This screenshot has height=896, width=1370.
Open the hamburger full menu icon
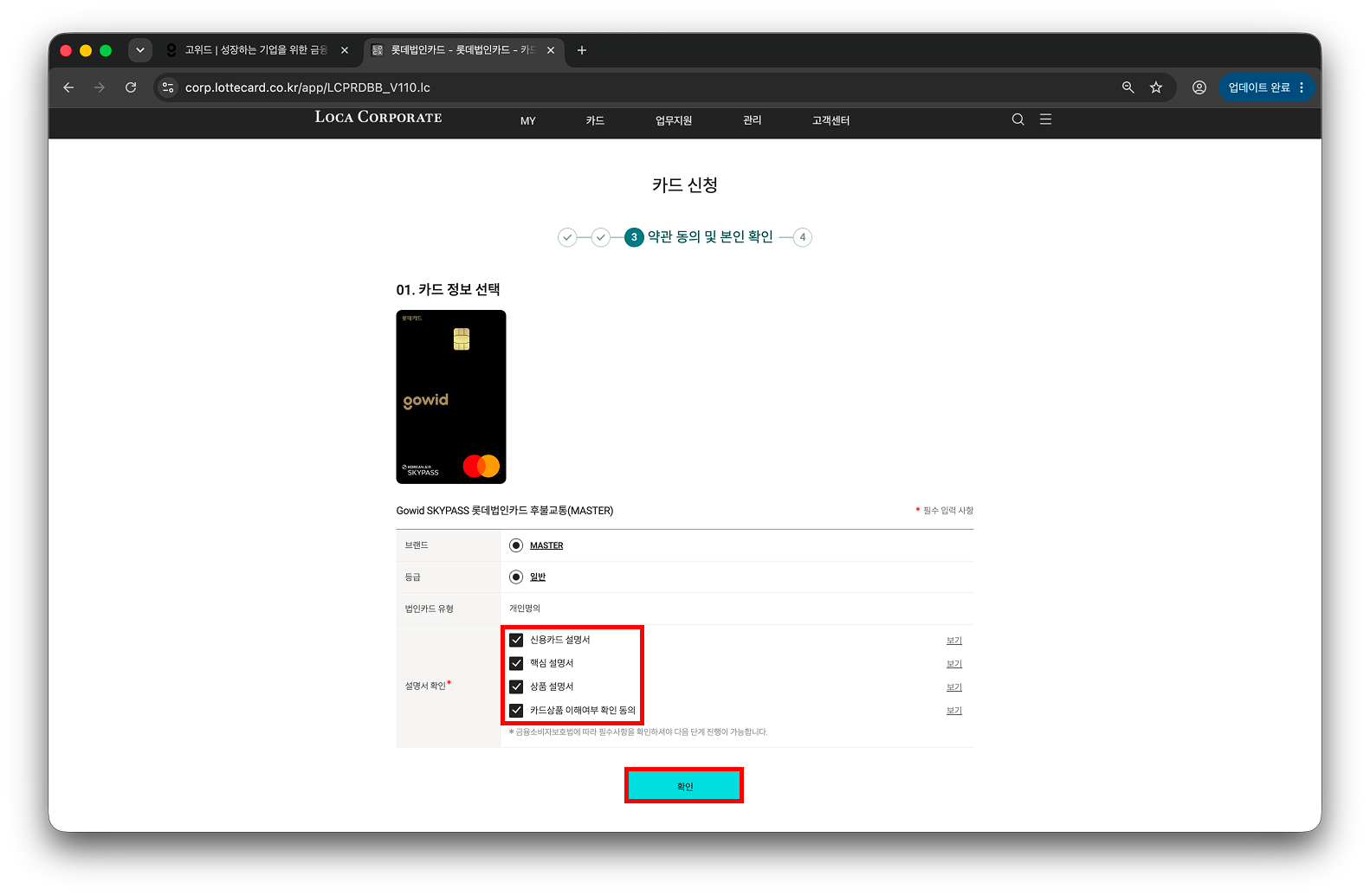(x=1046, y=119)
